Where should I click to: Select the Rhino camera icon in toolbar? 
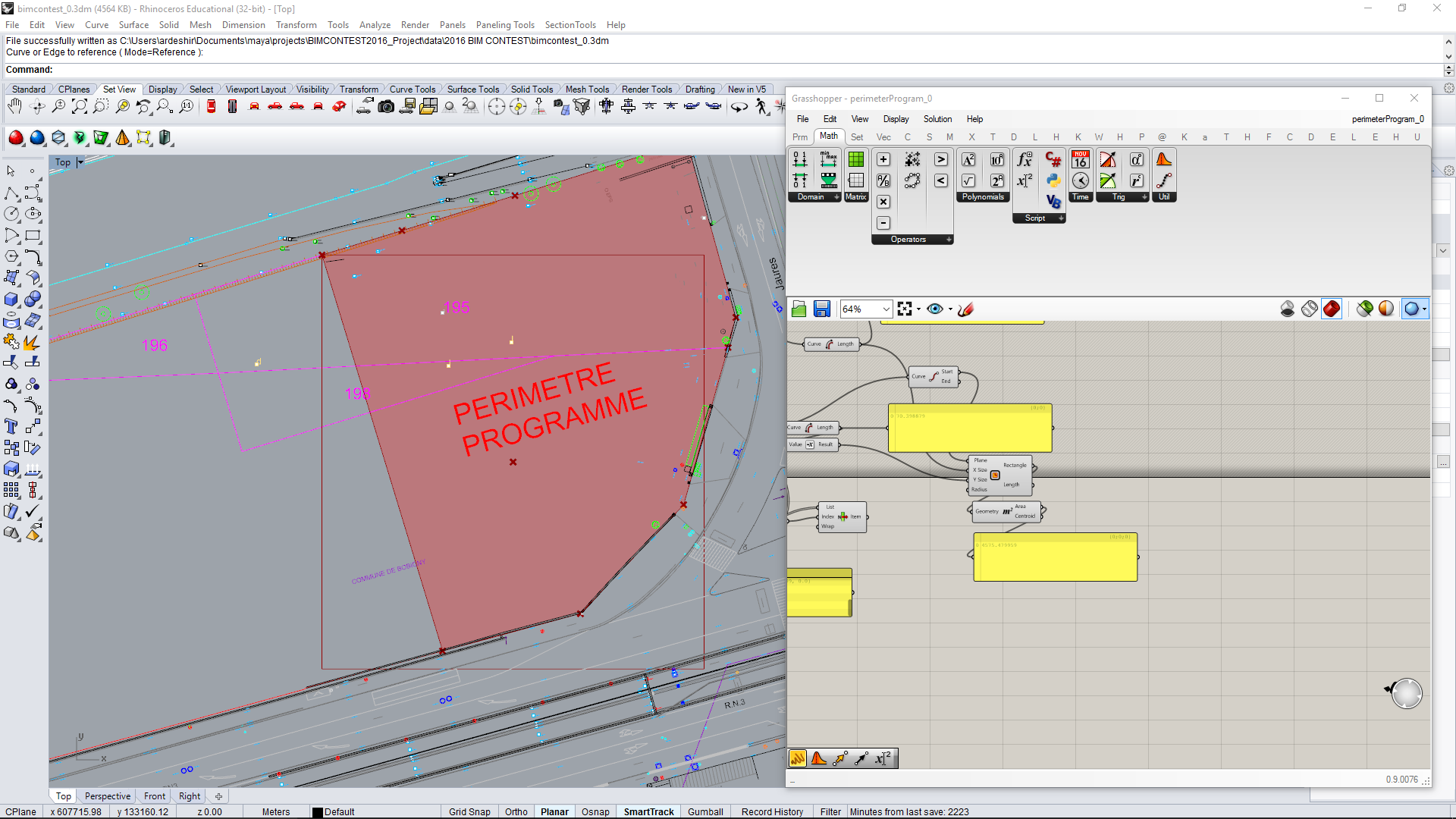pos(386,107)
